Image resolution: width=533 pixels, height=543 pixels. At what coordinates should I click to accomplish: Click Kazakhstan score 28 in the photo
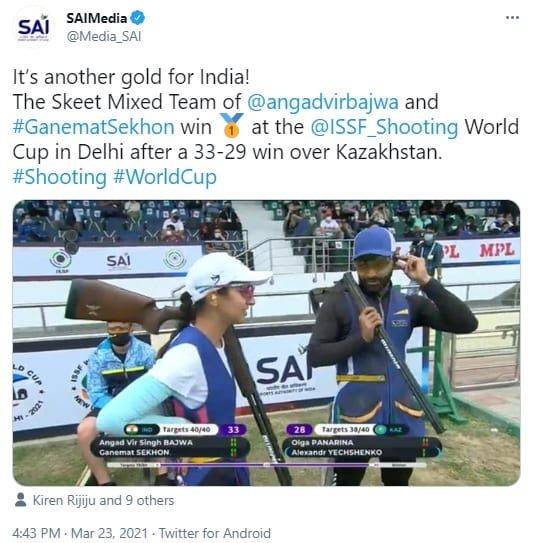click(299, 430)
